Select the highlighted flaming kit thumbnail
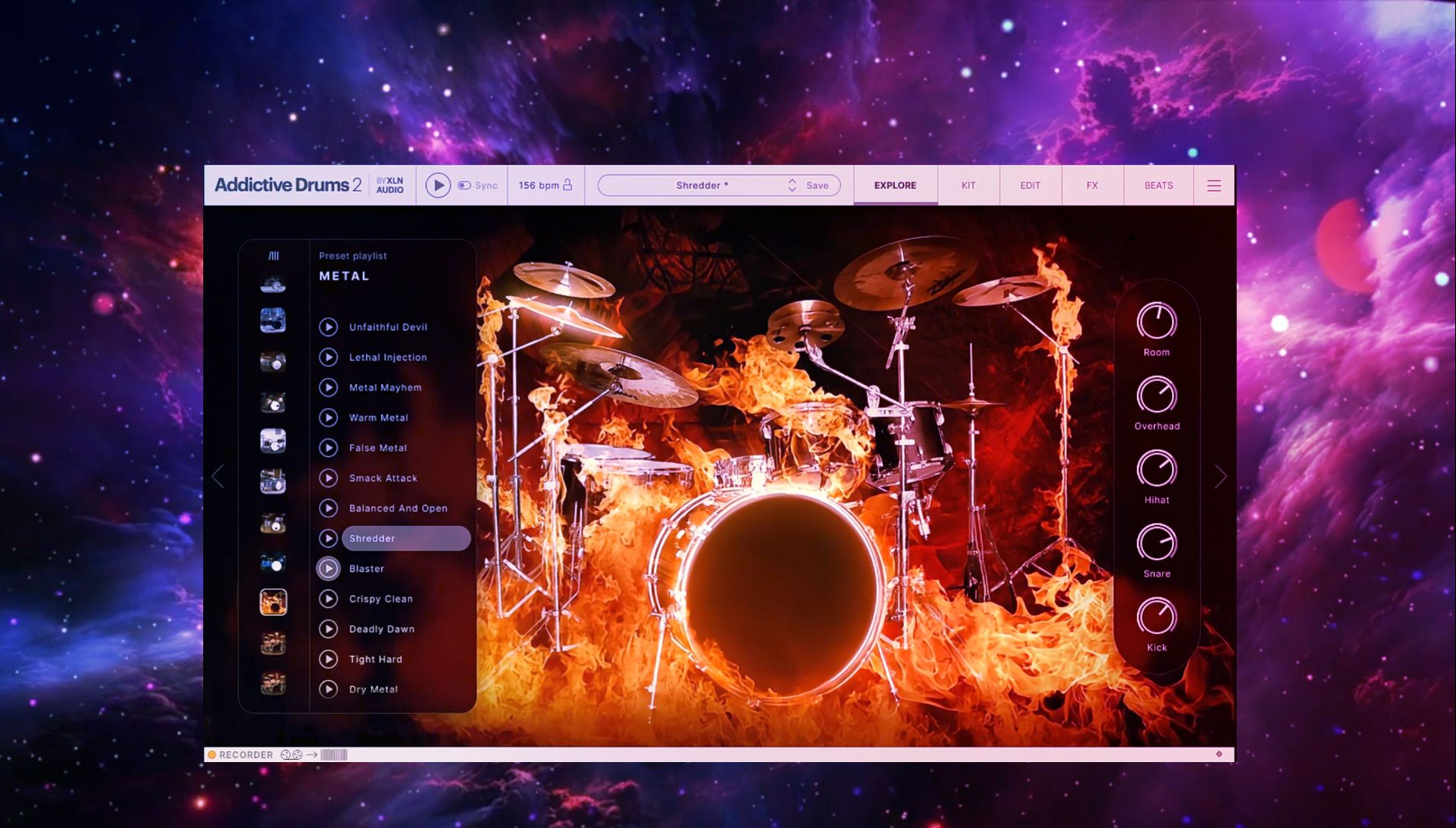Viewport: 1456px width, 828px height. (x=273, y=603)
